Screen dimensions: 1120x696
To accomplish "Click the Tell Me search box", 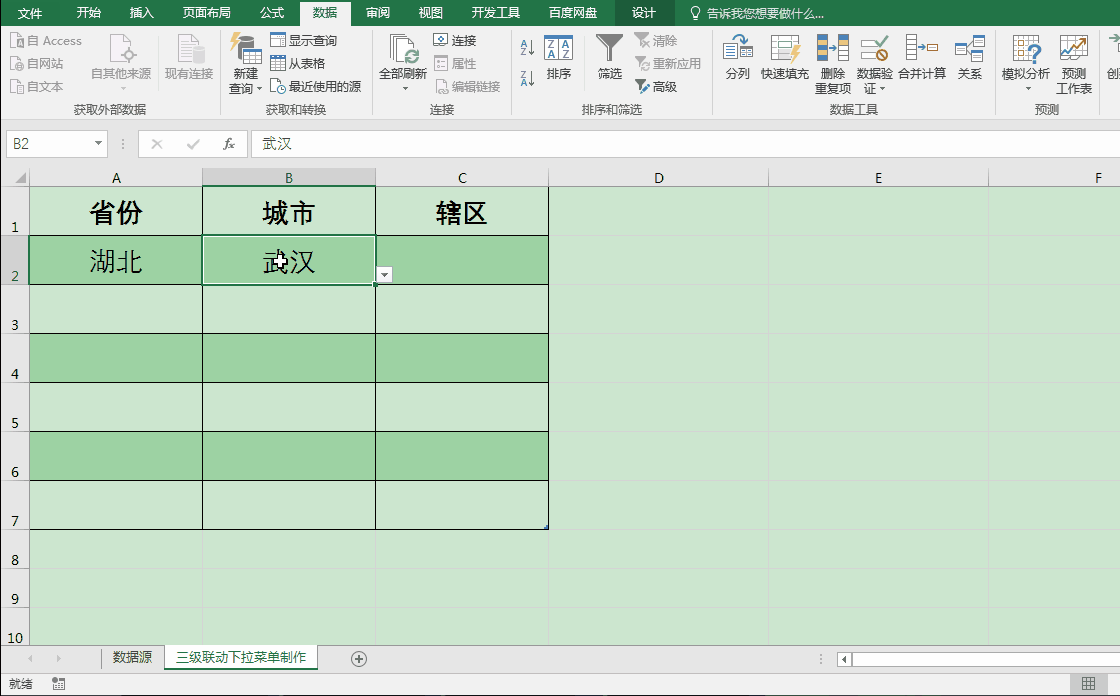I will click(x=757, y=13).
